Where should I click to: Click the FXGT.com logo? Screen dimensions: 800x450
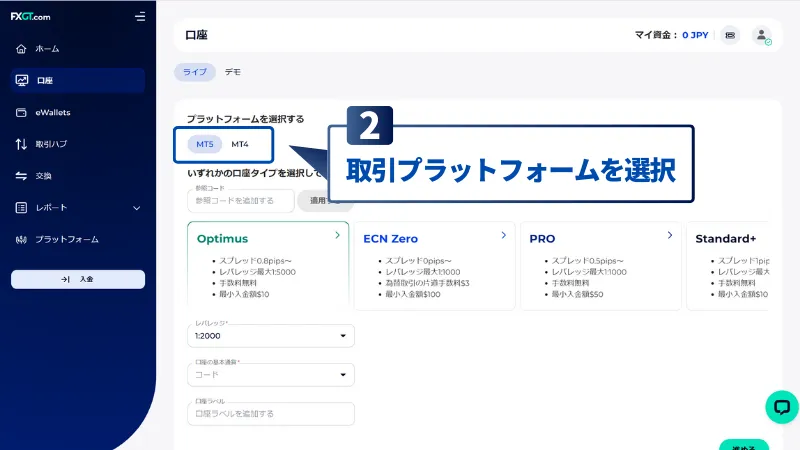[30, 16]
